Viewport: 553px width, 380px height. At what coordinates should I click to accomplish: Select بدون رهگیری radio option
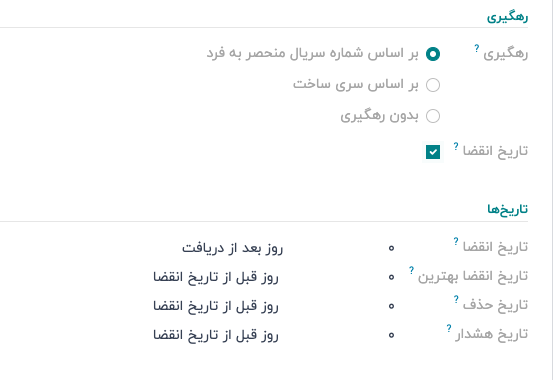coord(433,116)
